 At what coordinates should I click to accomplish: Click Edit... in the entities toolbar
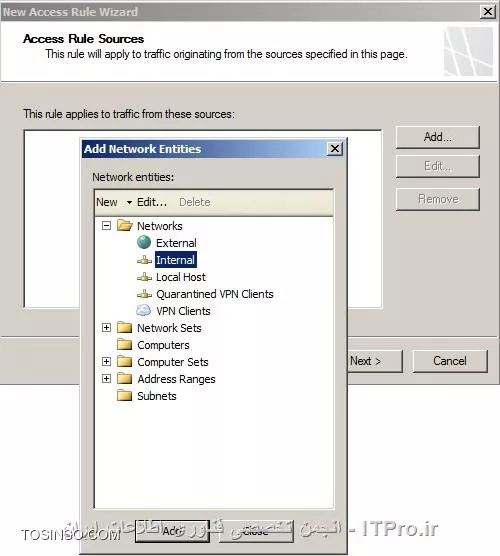152,202
